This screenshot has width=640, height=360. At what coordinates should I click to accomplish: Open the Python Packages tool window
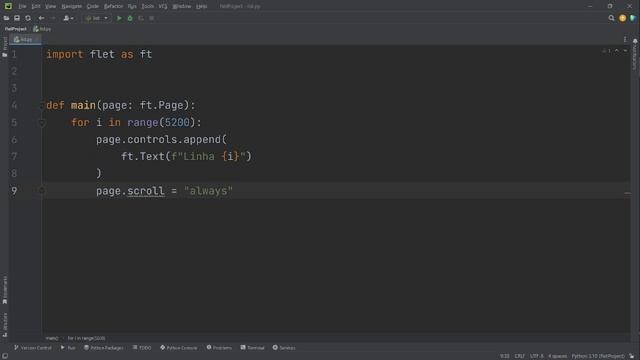[104, 348]
